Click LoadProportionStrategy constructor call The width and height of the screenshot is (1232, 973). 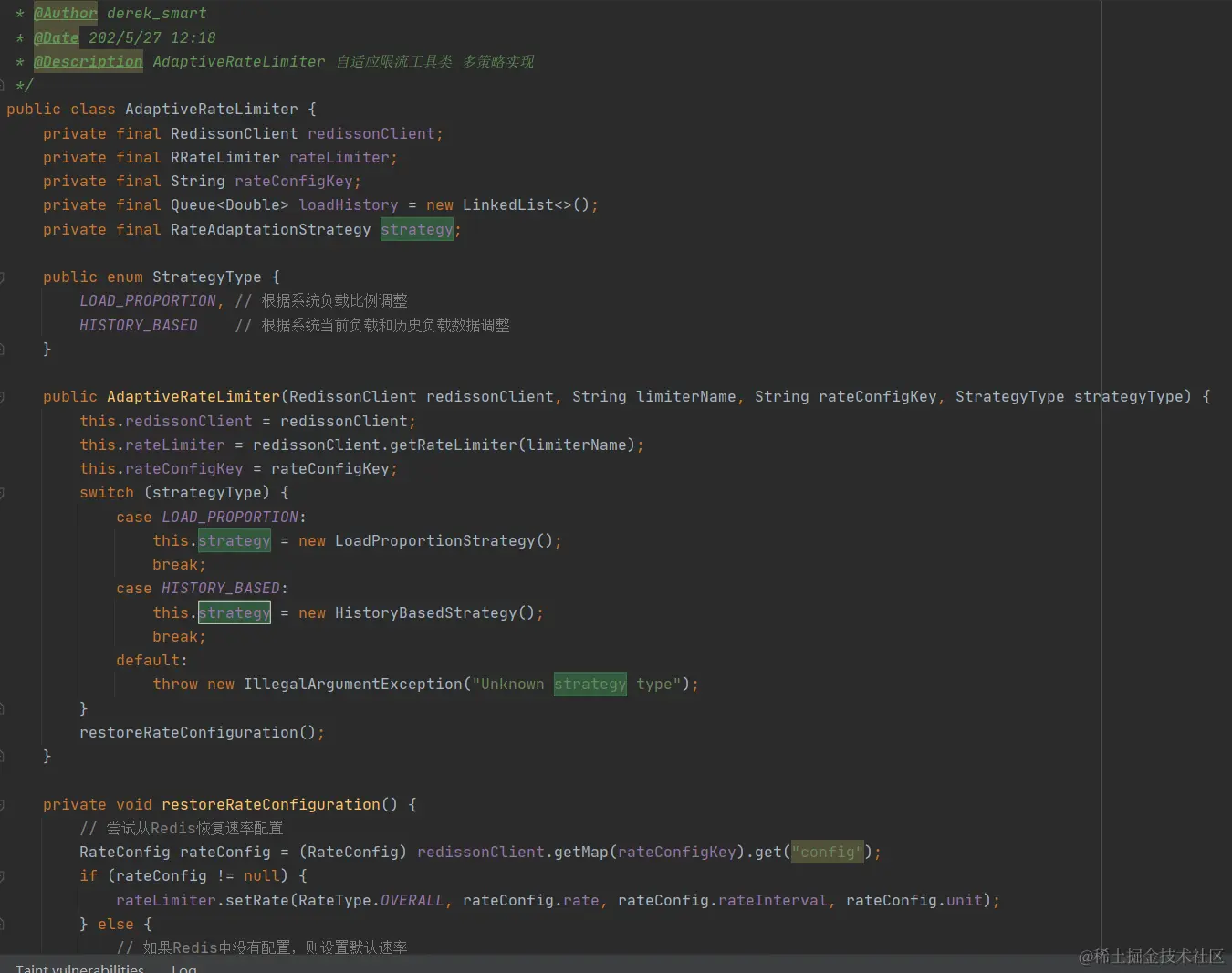[444, 540]
